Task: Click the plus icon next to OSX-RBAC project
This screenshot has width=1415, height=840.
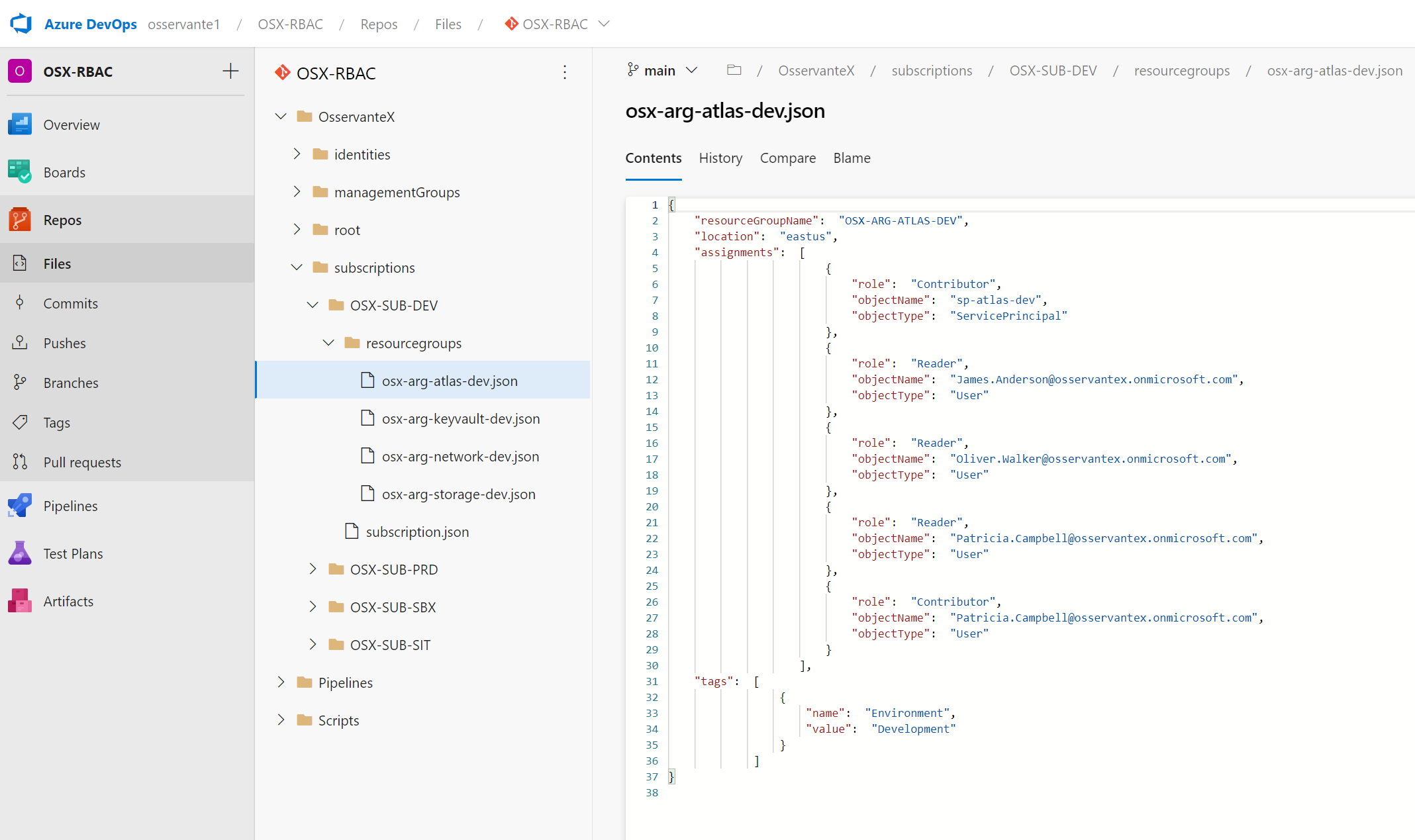Action: click(x=230, y=71)
